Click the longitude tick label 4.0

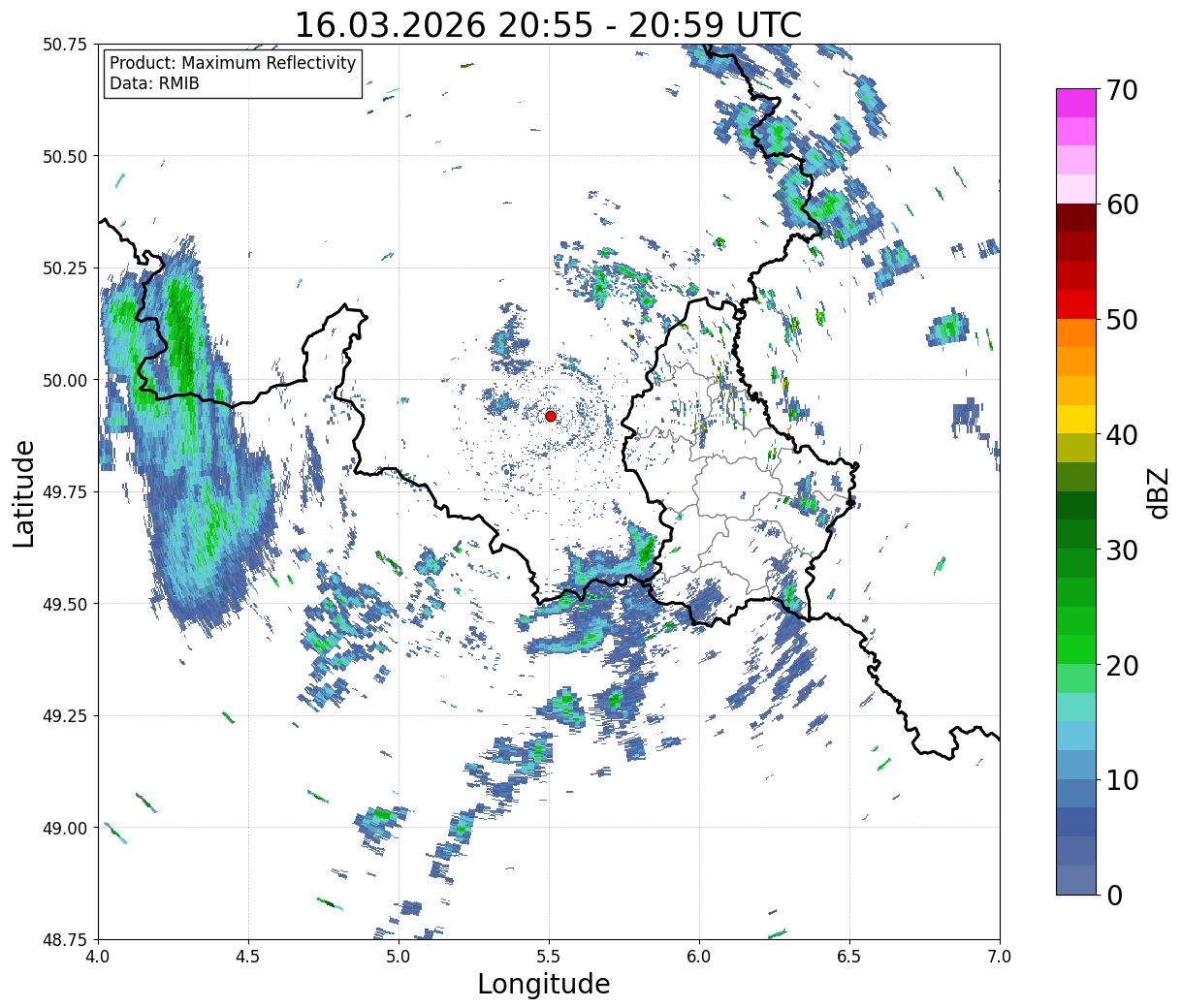coord(98,957)
